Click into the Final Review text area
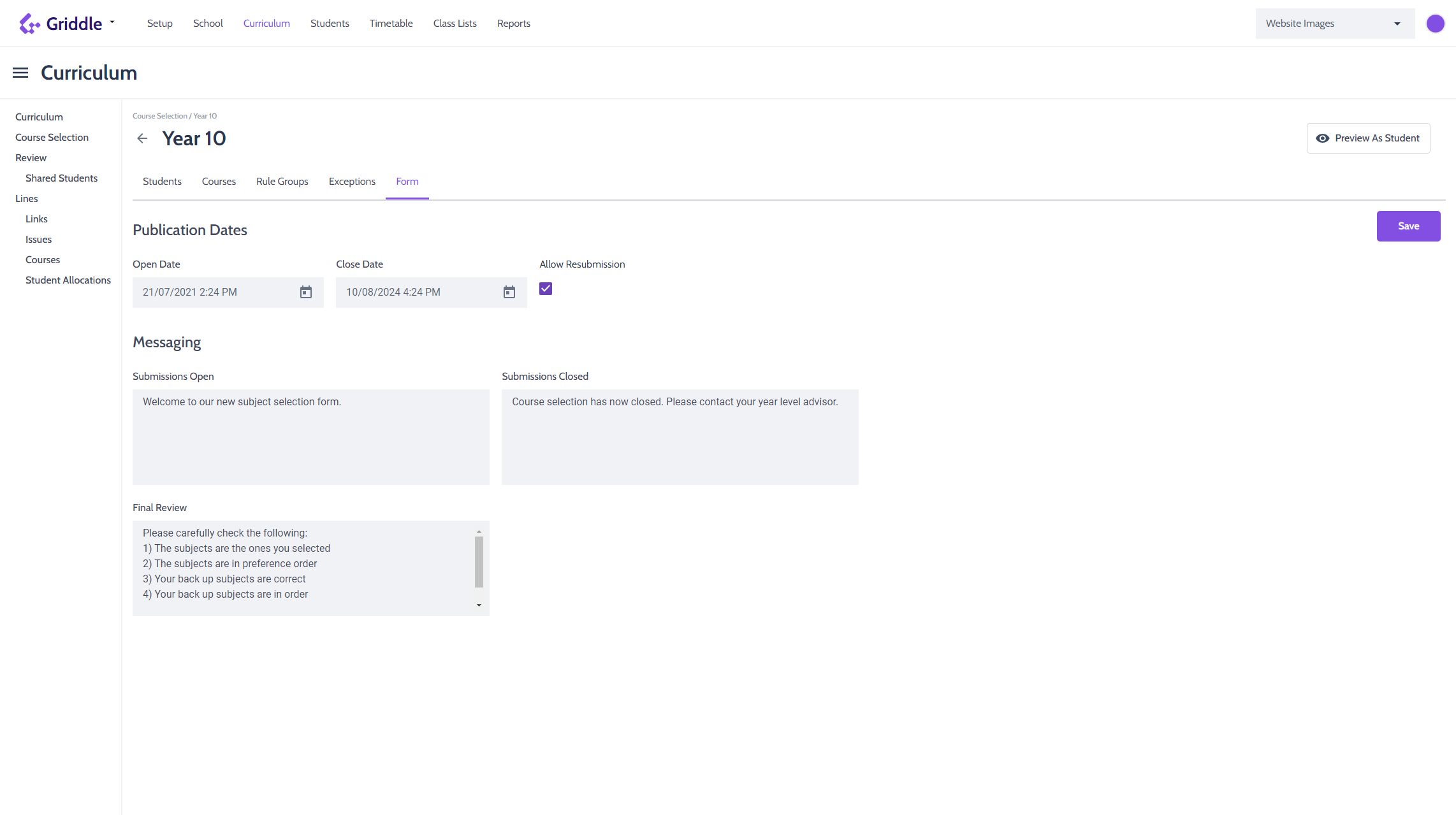Image resolution: width=1456 pixels, height=815 pixels. [x=311, y=568]
